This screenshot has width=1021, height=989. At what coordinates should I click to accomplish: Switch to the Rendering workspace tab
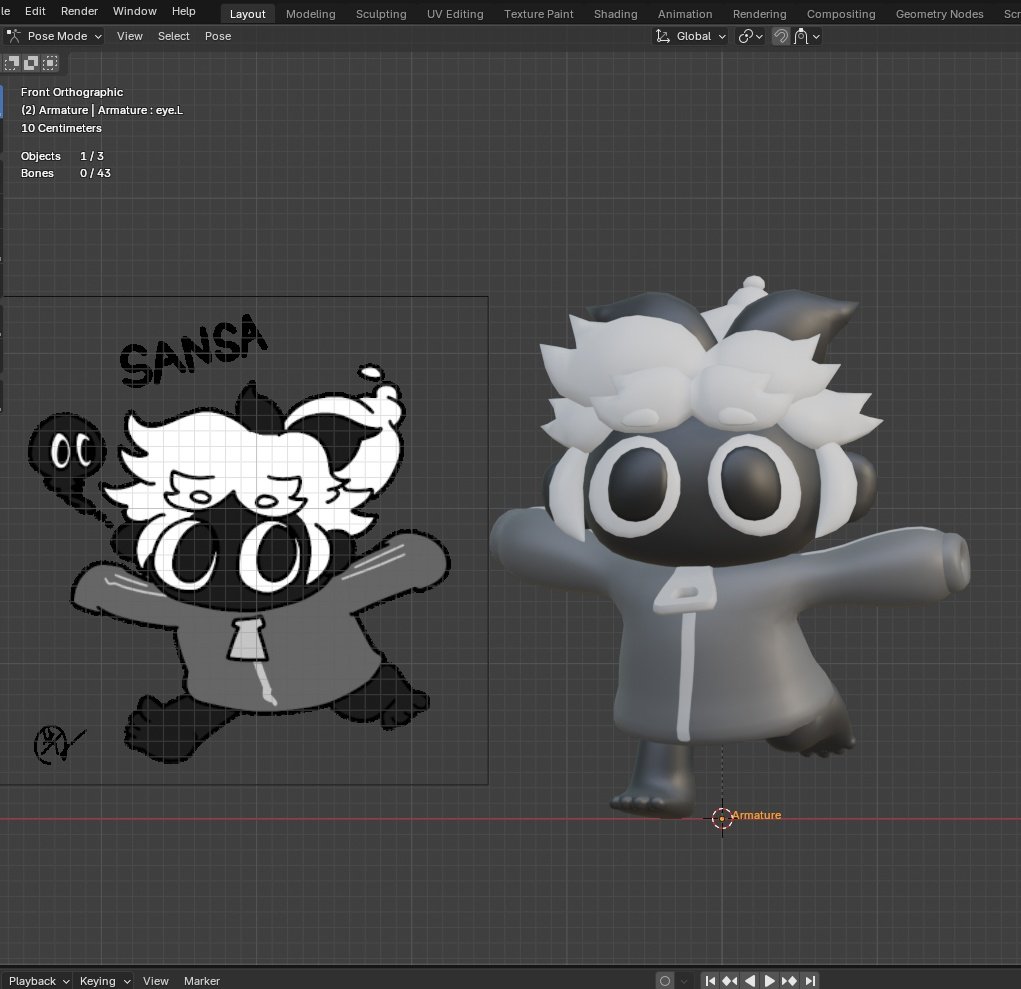point(759,14)
